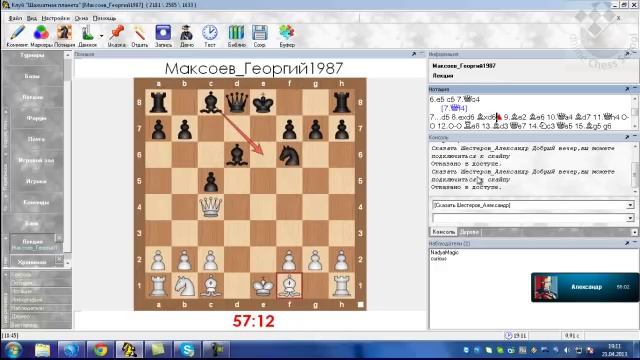This screenshot has height=360, width=640.
Task: Click the black bishop on d6
Action: (237, 155)
